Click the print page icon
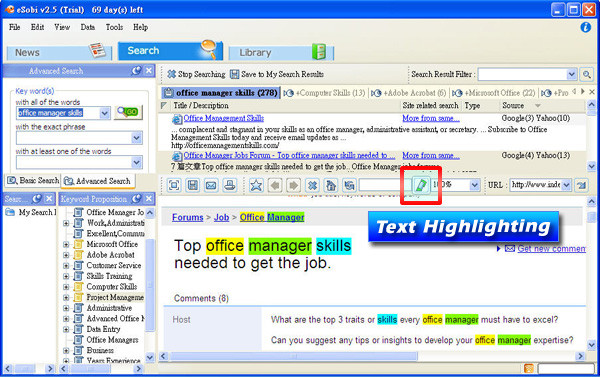Screen dimensions: 600x377 [230, 185]
